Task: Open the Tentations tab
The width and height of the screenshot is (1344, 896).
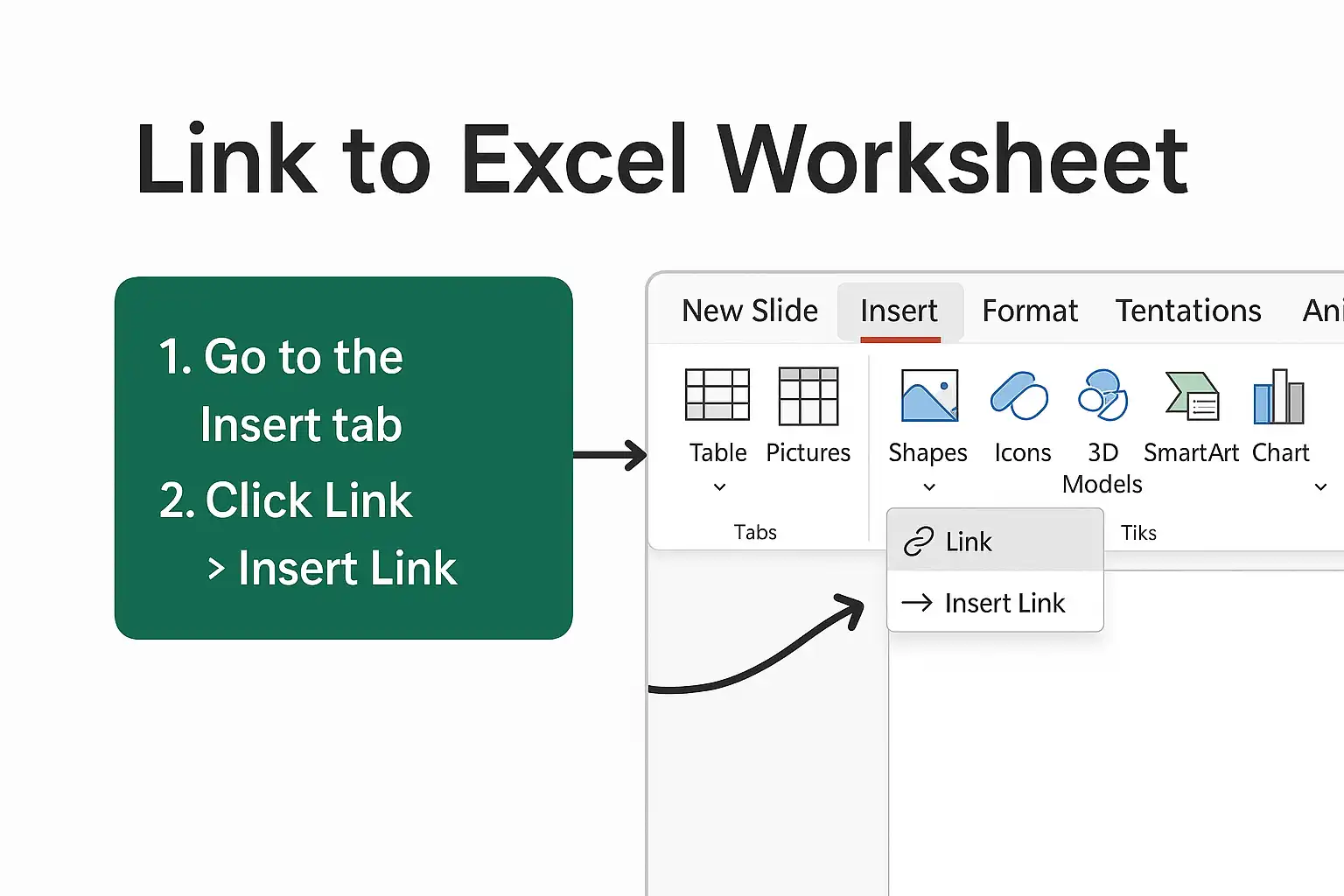Action: 1188,311
